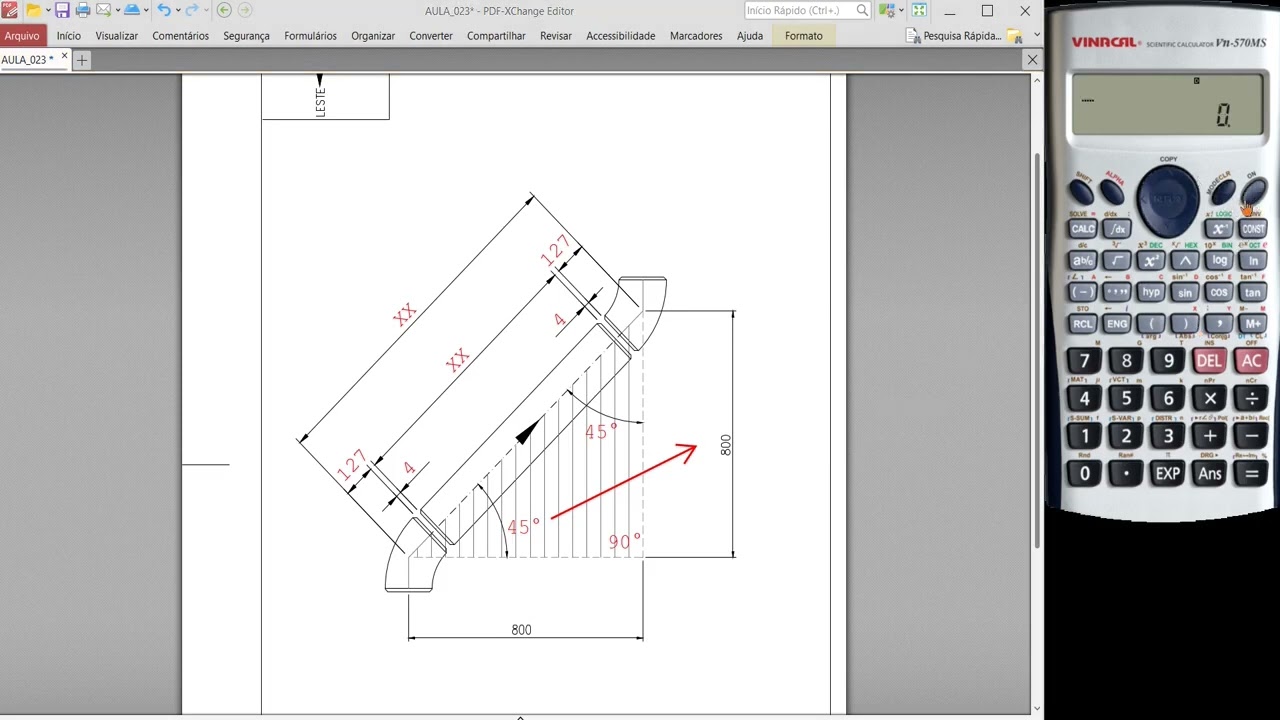Click the search folder icon beside Pesquisa Rápida
The height and width of the screenshot is (720, 1280).
(1014, 36)
